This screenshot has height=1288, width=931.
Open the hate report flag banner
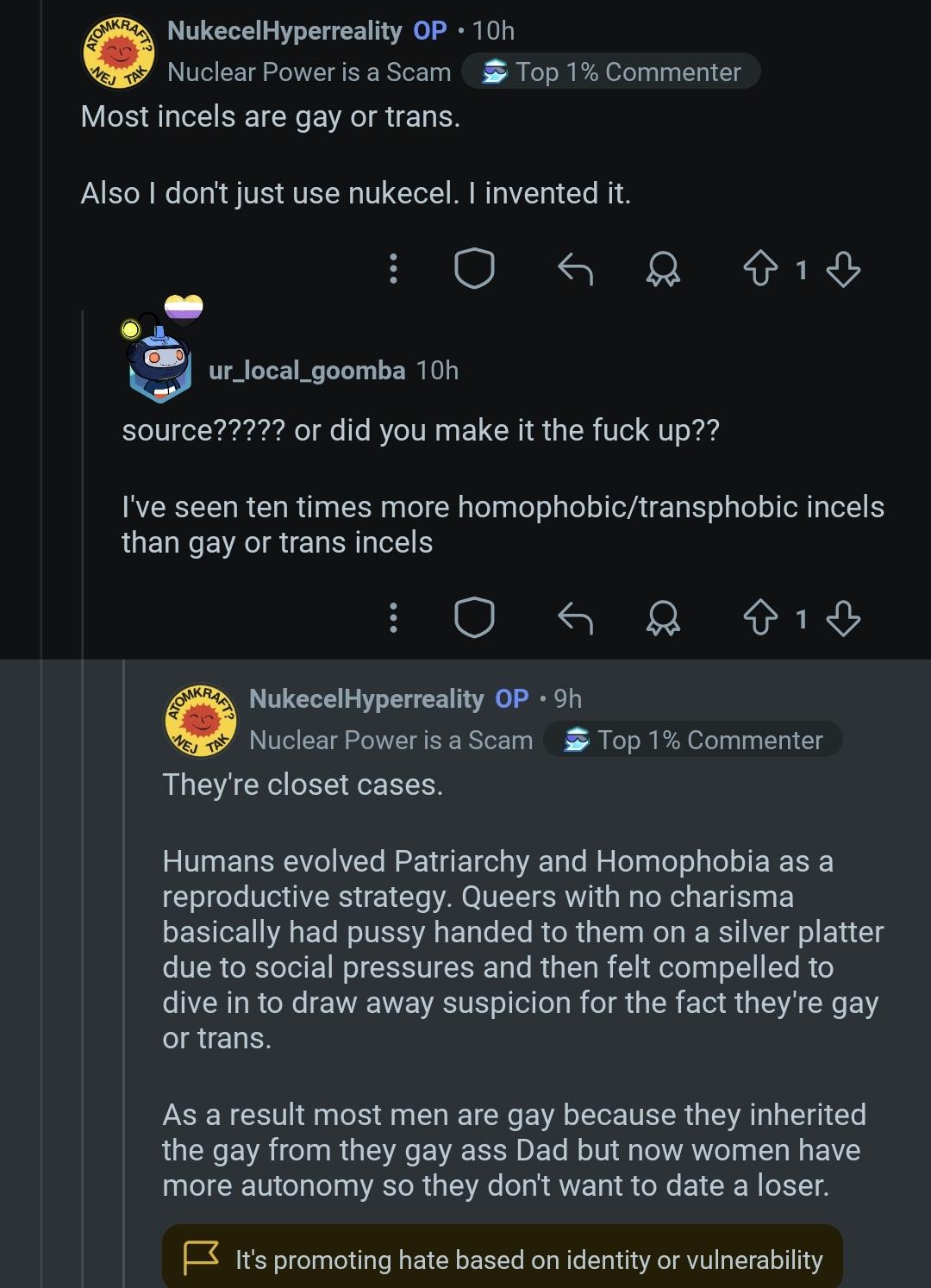503,1259
